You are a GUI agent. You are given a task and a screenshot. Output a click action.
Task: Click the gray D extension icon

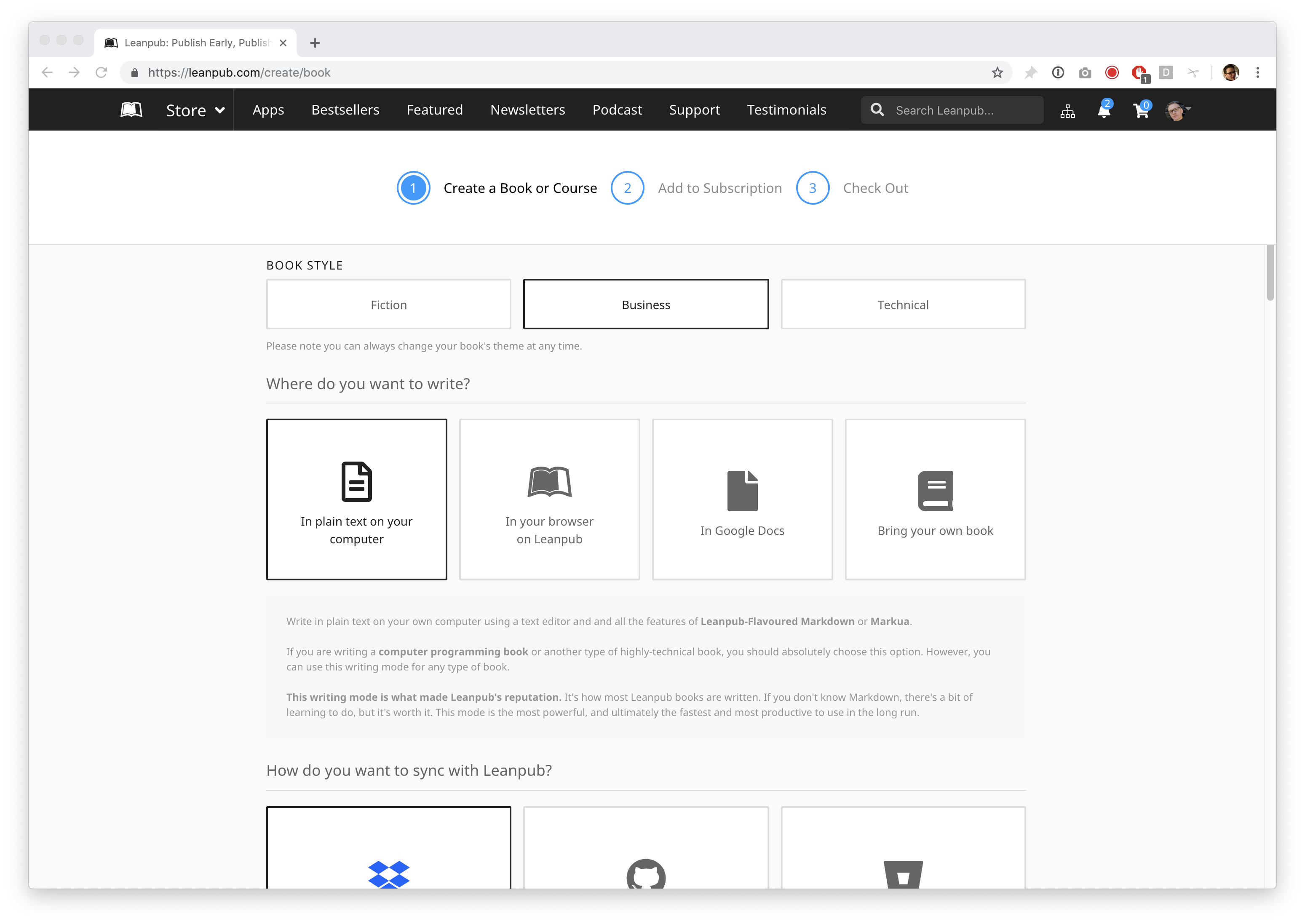1166,73
